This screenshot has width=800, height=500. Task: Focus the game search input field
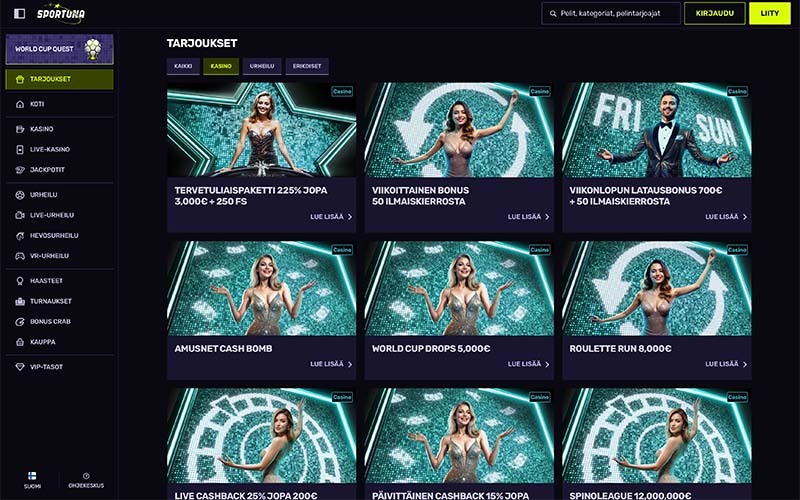click(x=611, y=13)
